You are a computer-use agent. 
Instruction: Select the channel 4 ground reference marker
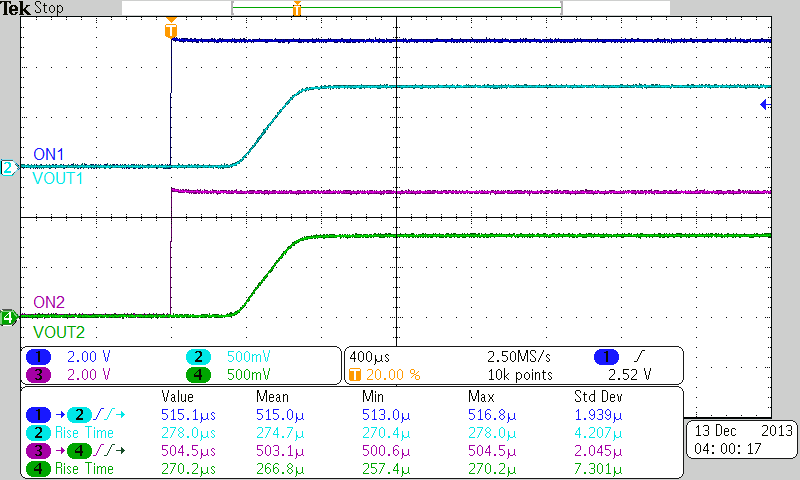point(8,318)
